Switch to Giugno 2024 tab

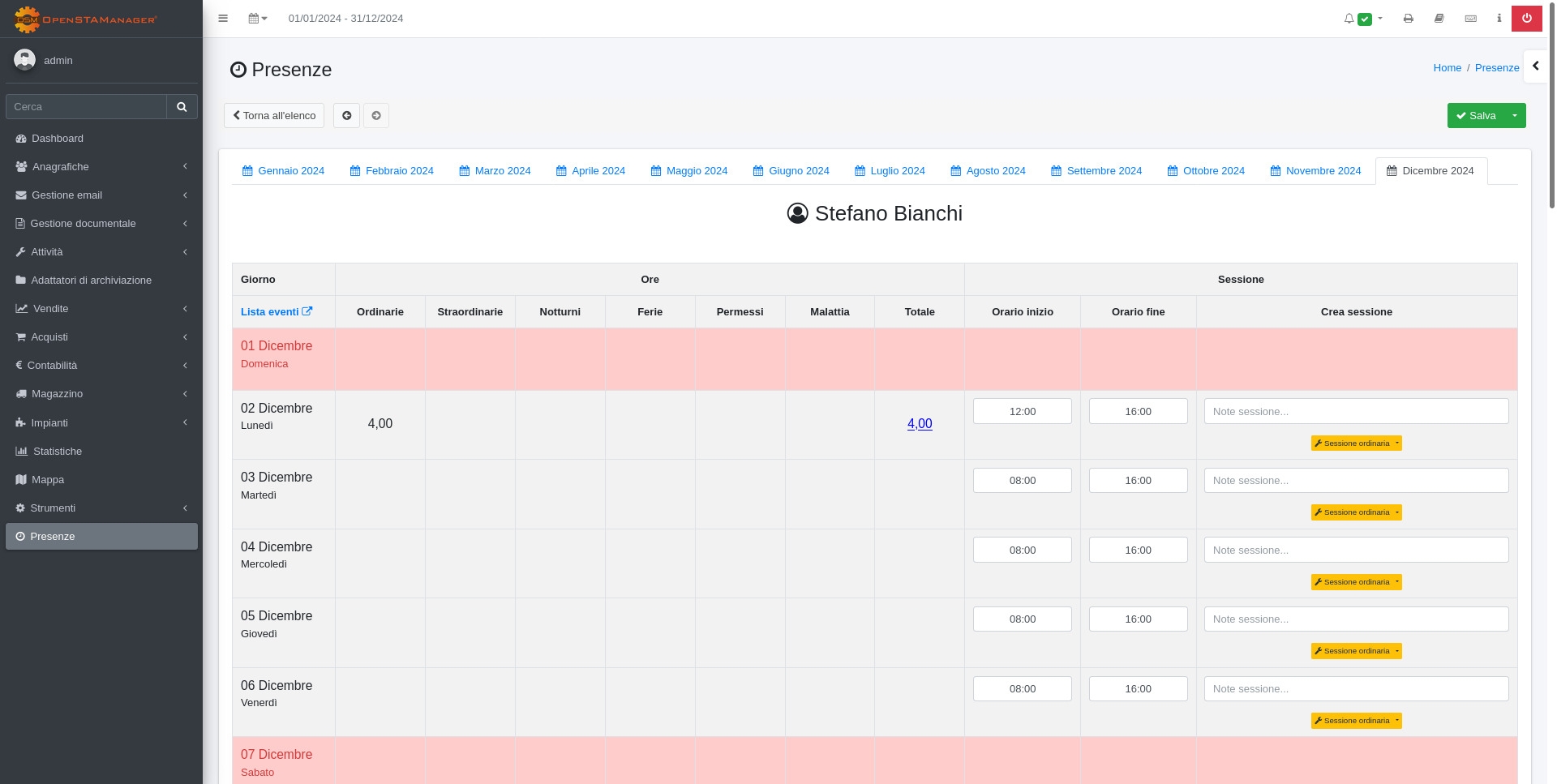[791, 170]
